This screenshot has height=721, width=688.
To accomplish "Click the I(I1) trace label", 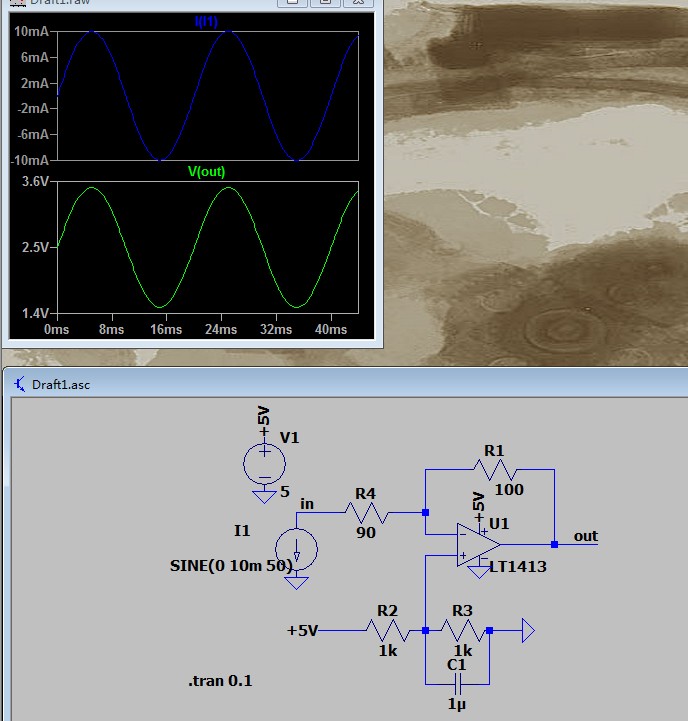I will click(206, 21).
